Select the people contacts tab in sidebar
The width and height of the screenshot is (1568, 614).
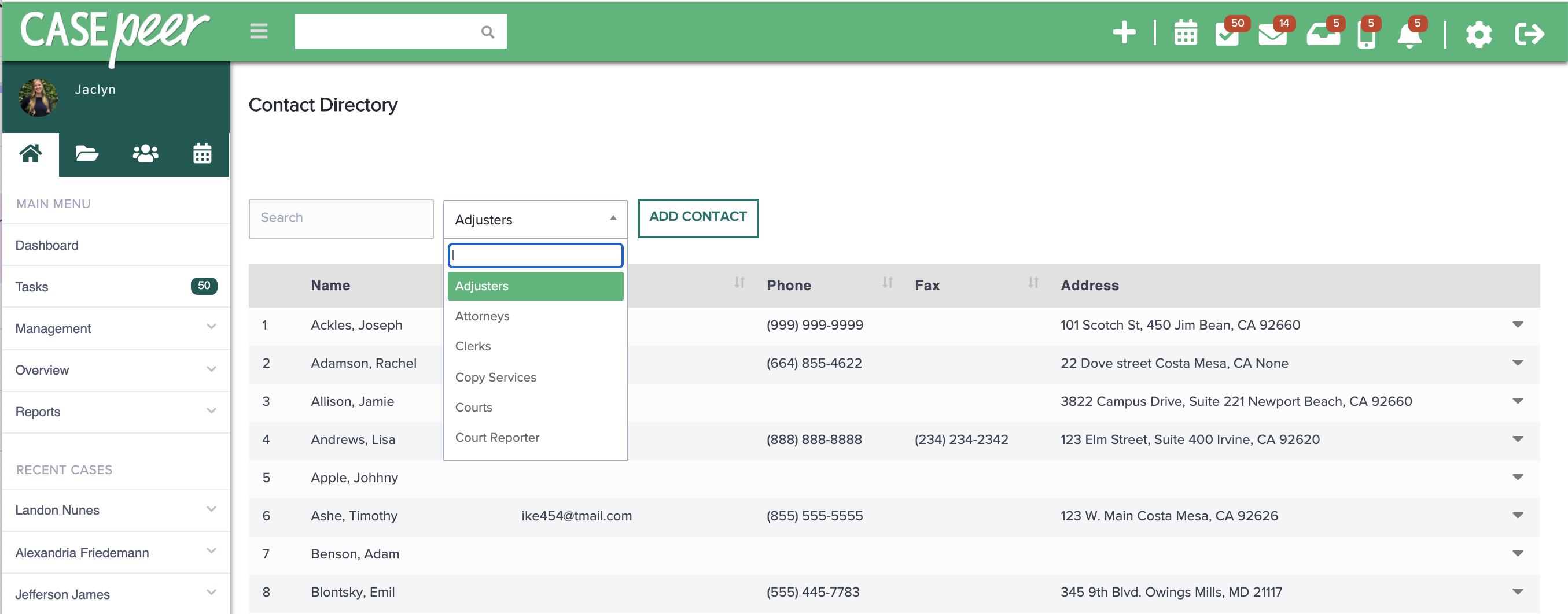(145, 154)
